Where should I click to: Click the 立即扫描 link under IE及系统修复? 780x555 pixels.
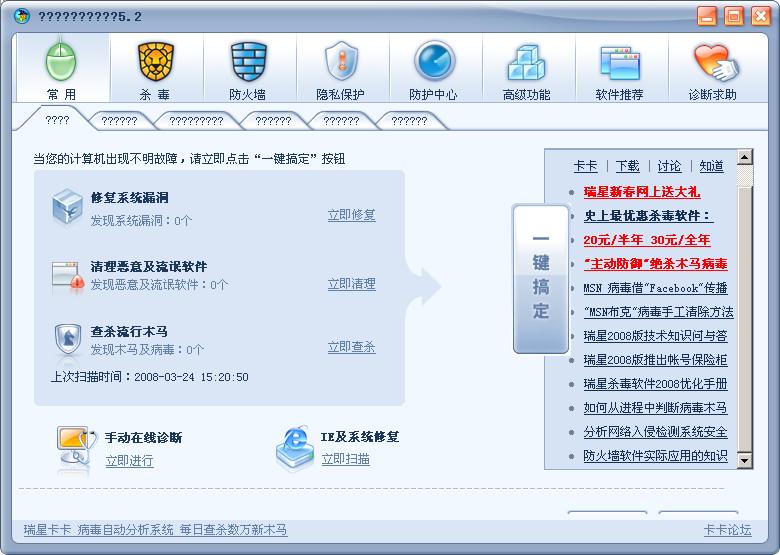[x=346, y=459]
